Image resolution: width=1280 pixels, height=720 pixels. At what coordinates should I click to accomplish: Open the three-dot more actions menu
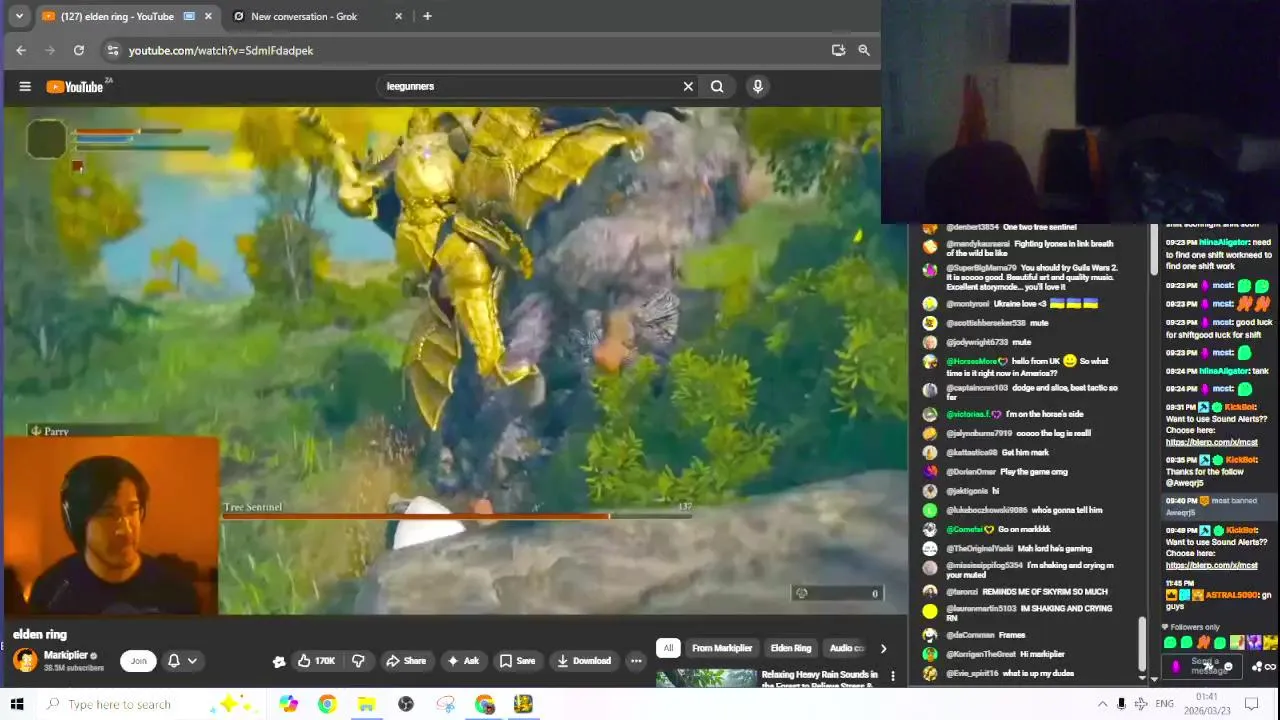click(636, 660)
